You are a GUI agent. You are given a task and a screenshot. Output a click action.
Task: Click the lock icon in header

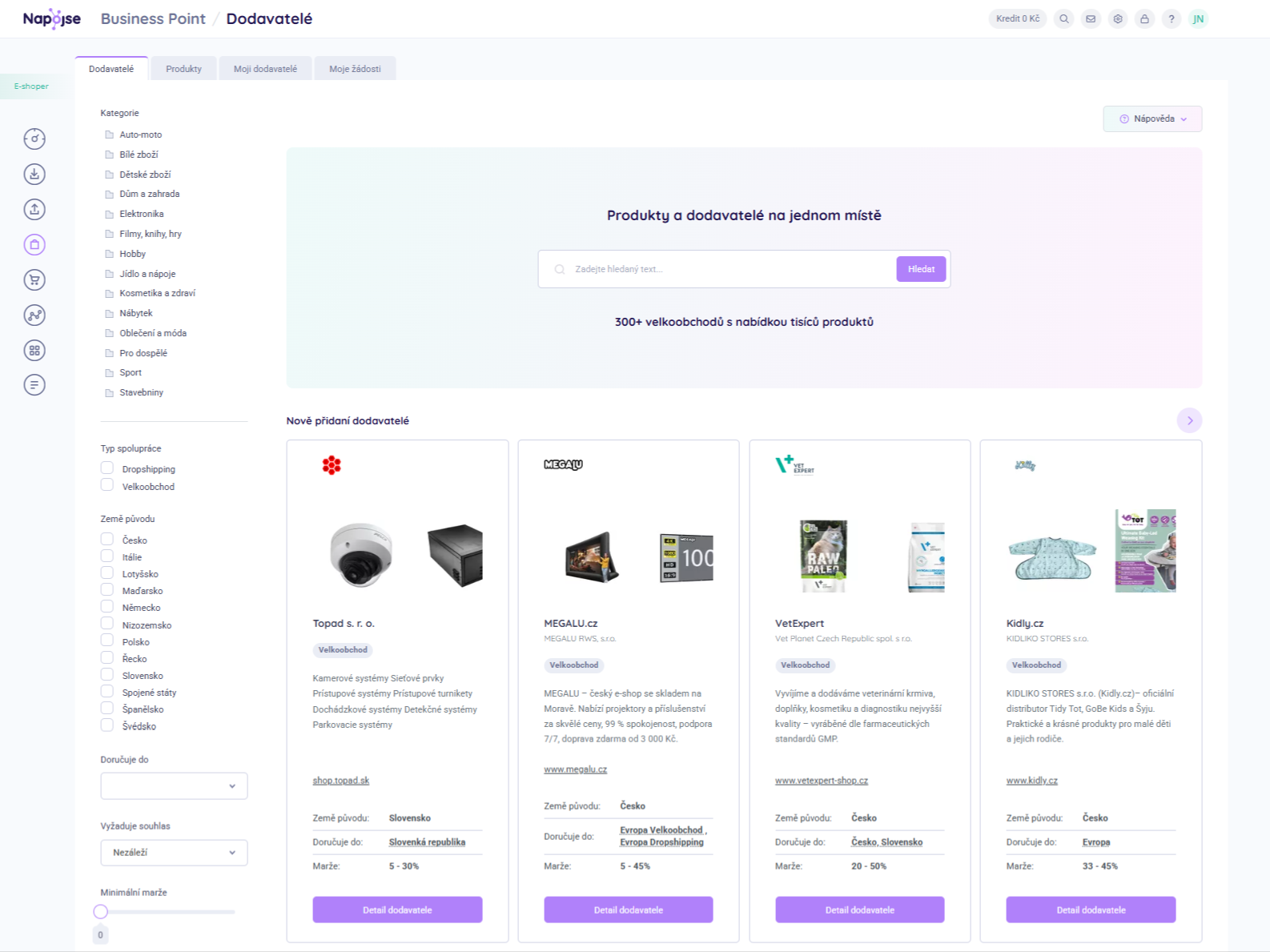pos(1144,19)
